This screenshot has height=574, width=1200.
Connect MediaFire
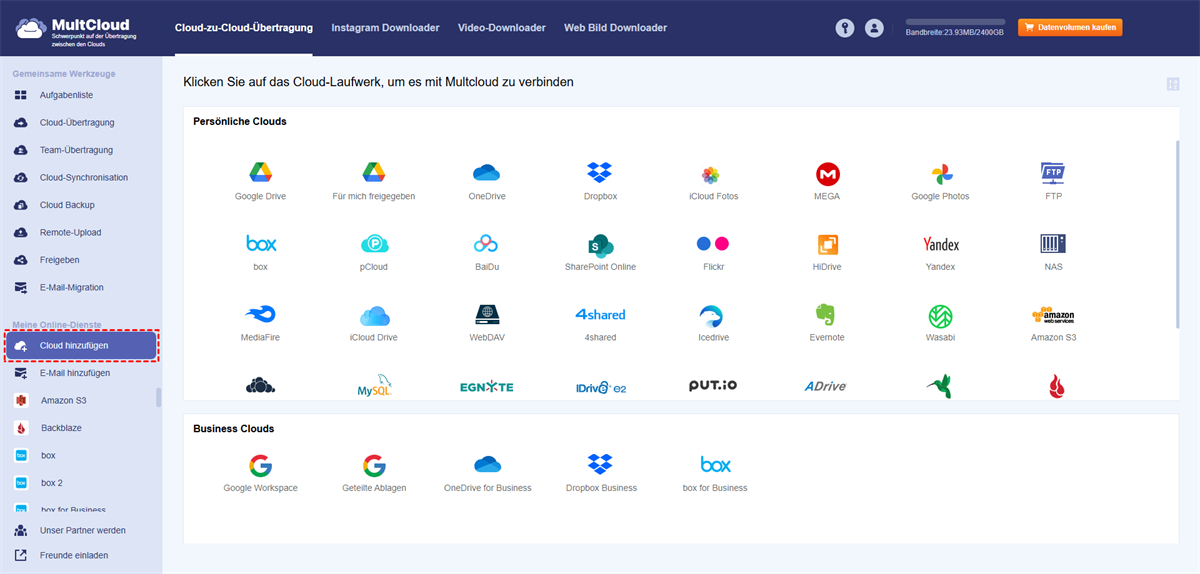tap(260, 315)
